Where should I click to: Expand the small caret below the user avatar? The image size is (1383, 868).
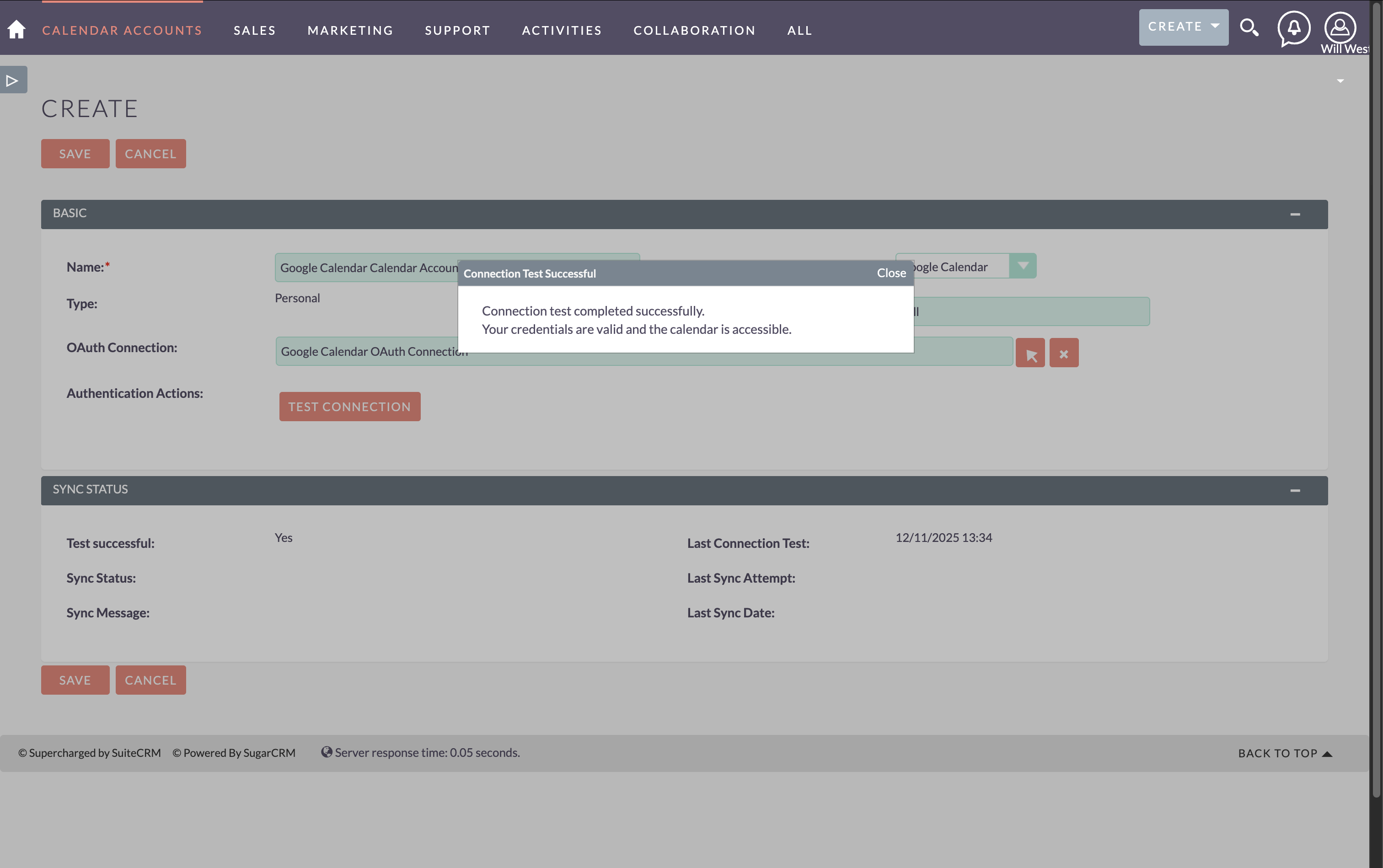click(x=1340, y=81)
